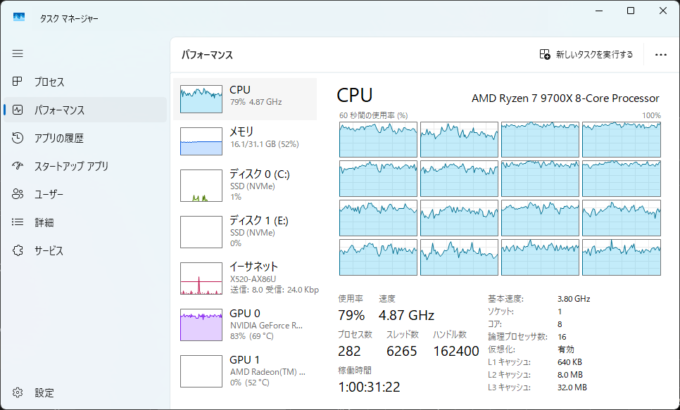Viewport: 680px width, 410px height.
Task: Open the ユーザー users page icon
Action: [18, 194]
